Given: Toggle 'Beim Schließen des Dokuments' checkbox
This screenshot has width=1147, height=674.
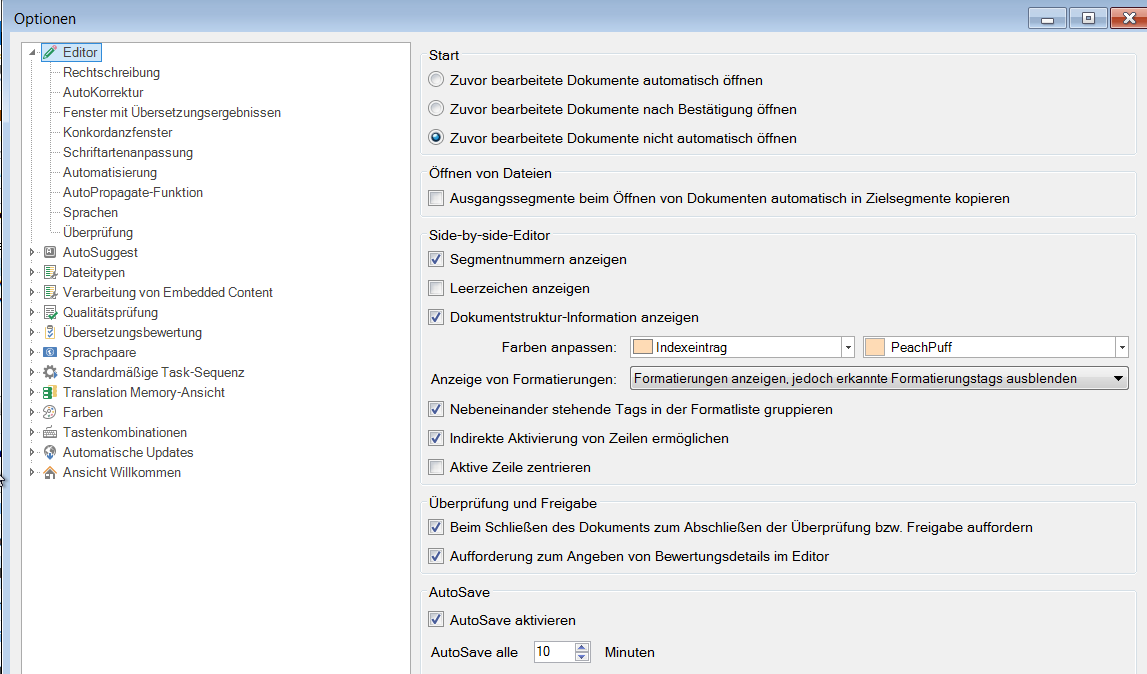Looking at the screenshot, I should 436,527.
